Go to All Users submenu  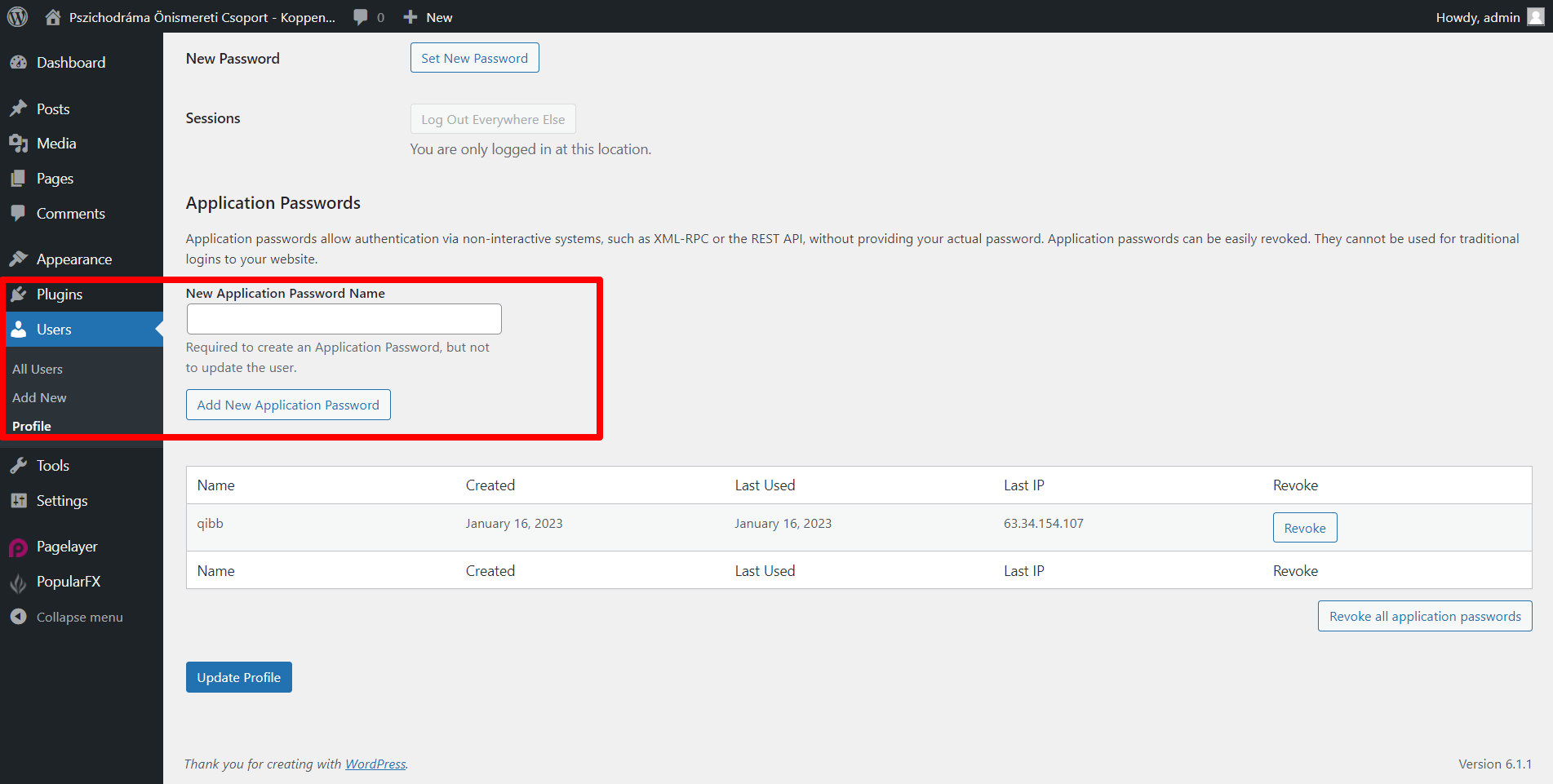point(38,370)
